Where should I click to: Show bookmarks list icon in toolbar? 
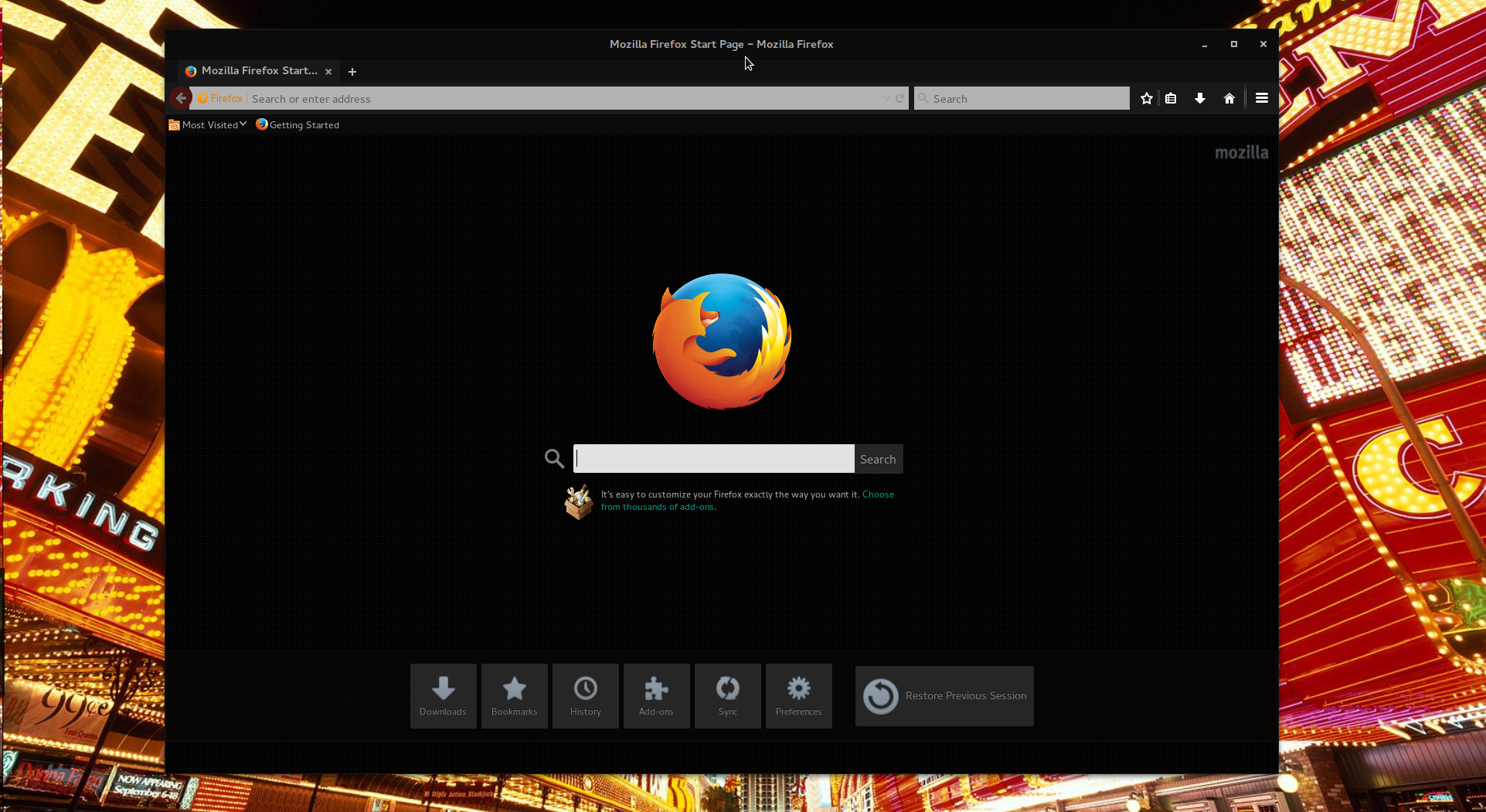click(x=1171, y=98)
